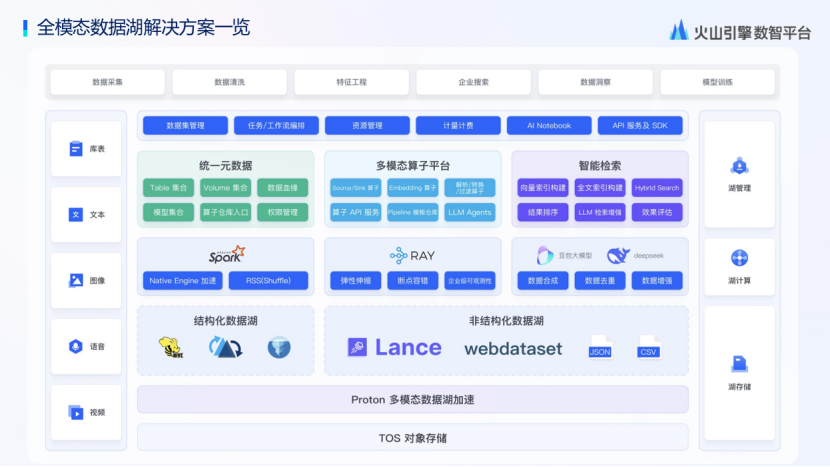
Task: Click the 图像 image icon
Action: click(x=76, y=281)
